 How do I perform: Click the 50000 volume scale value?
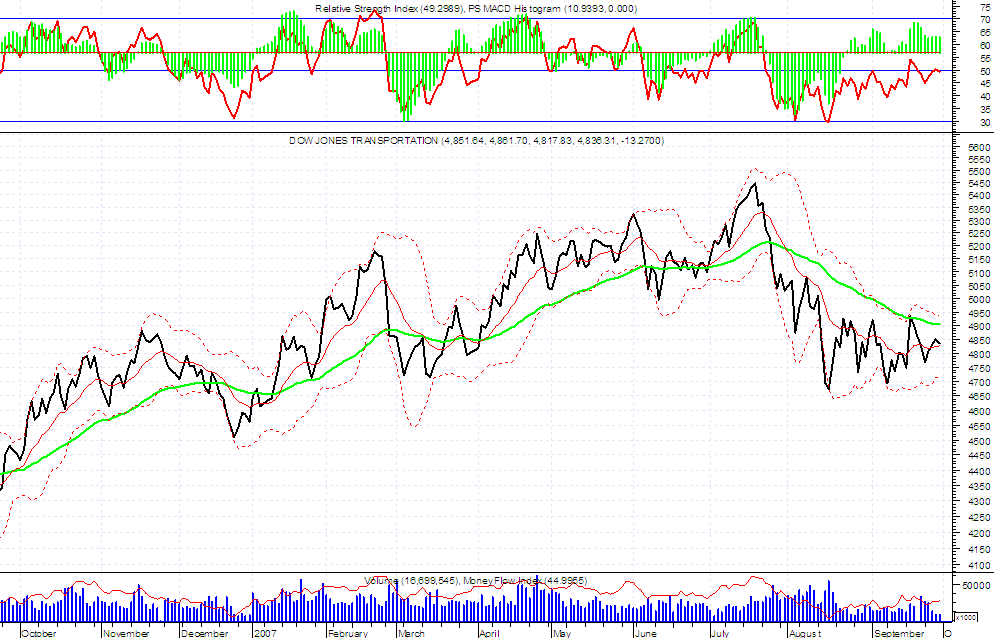(x=977, y=585)
